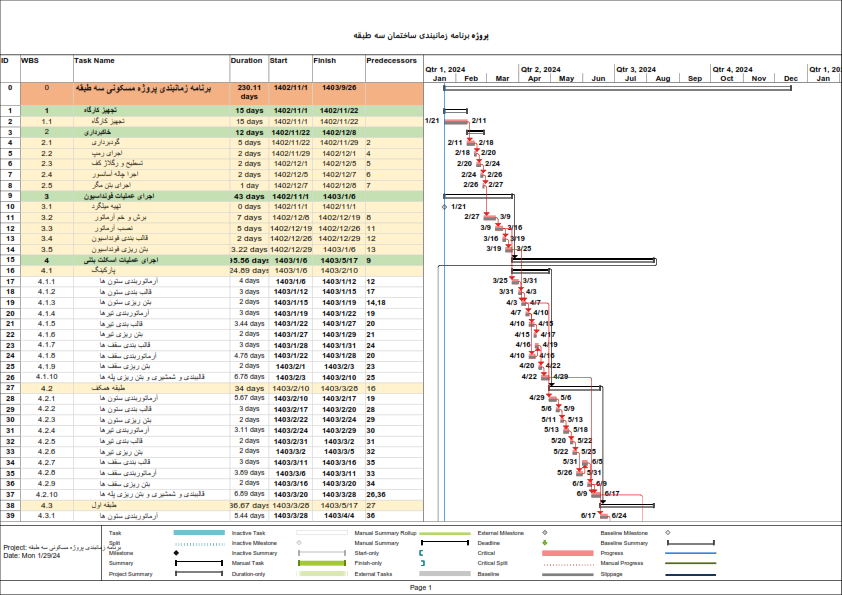842x595 pixels.
Task: Click the 230.11 days duration cell
Action: (x=249, y=91)
